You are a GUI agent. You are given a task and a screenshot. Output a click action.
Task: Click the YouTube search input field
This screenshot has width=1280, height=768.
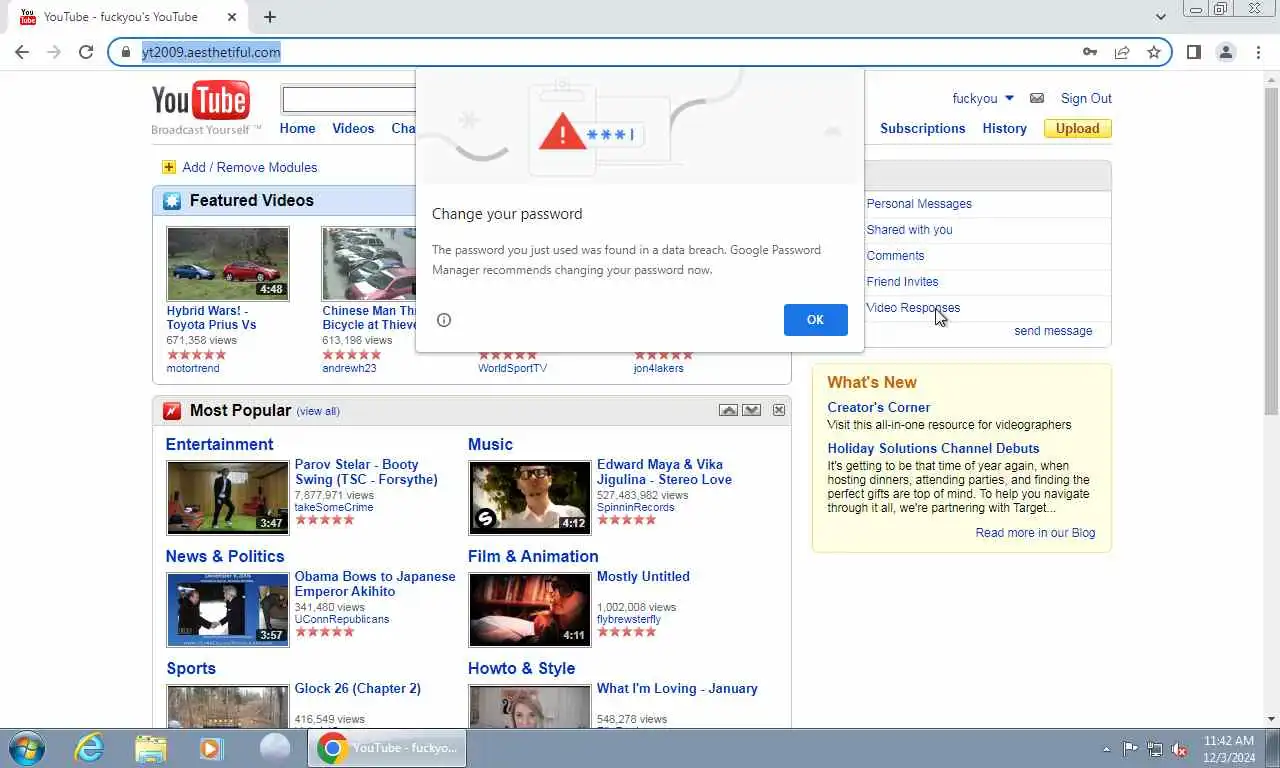coord(349,99)
